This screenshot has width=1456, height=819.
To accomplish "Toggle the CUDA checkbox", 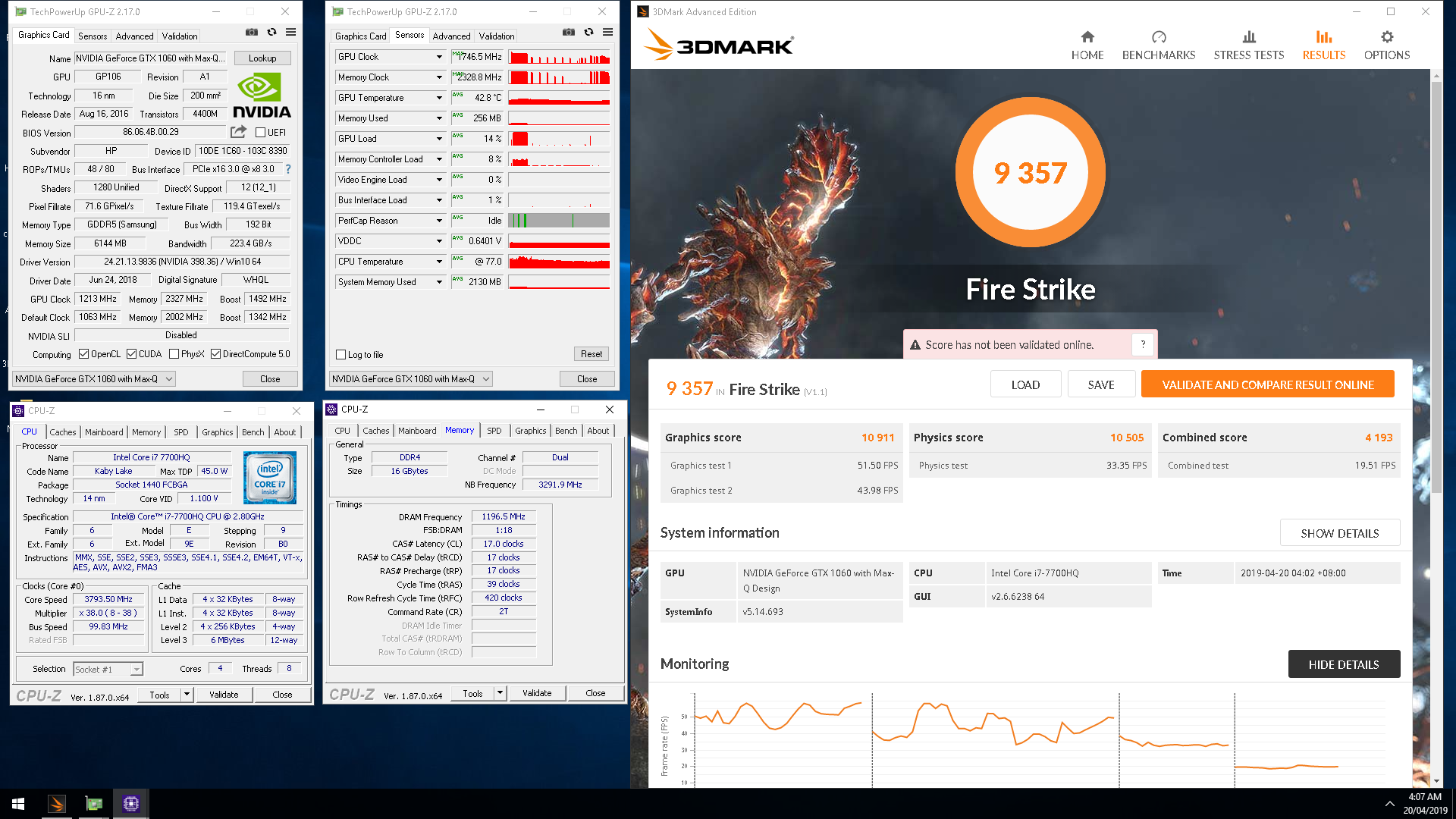I will coord(132,354).
